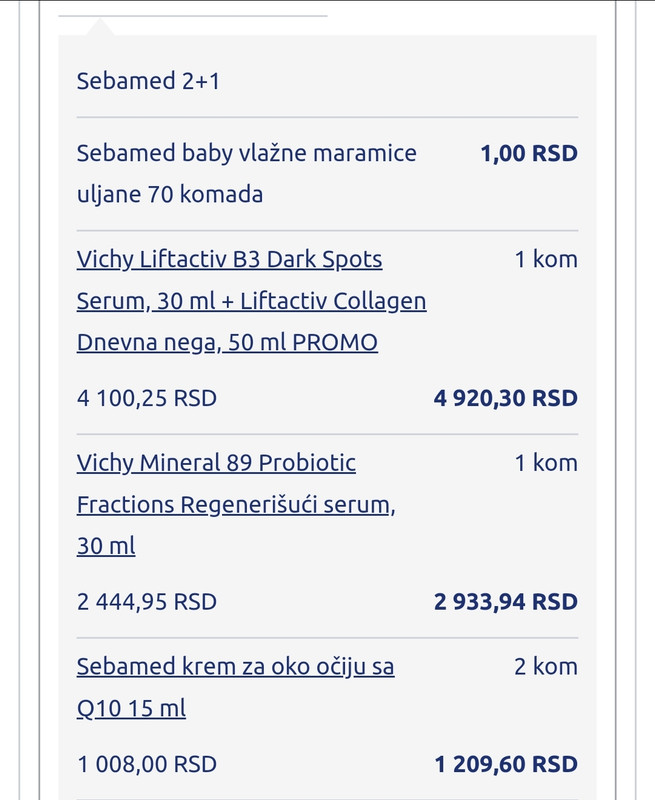
Task: Click the 2 kom quantity for Sebamed krem
Action: pyautogui.click(x=546, y=667)
